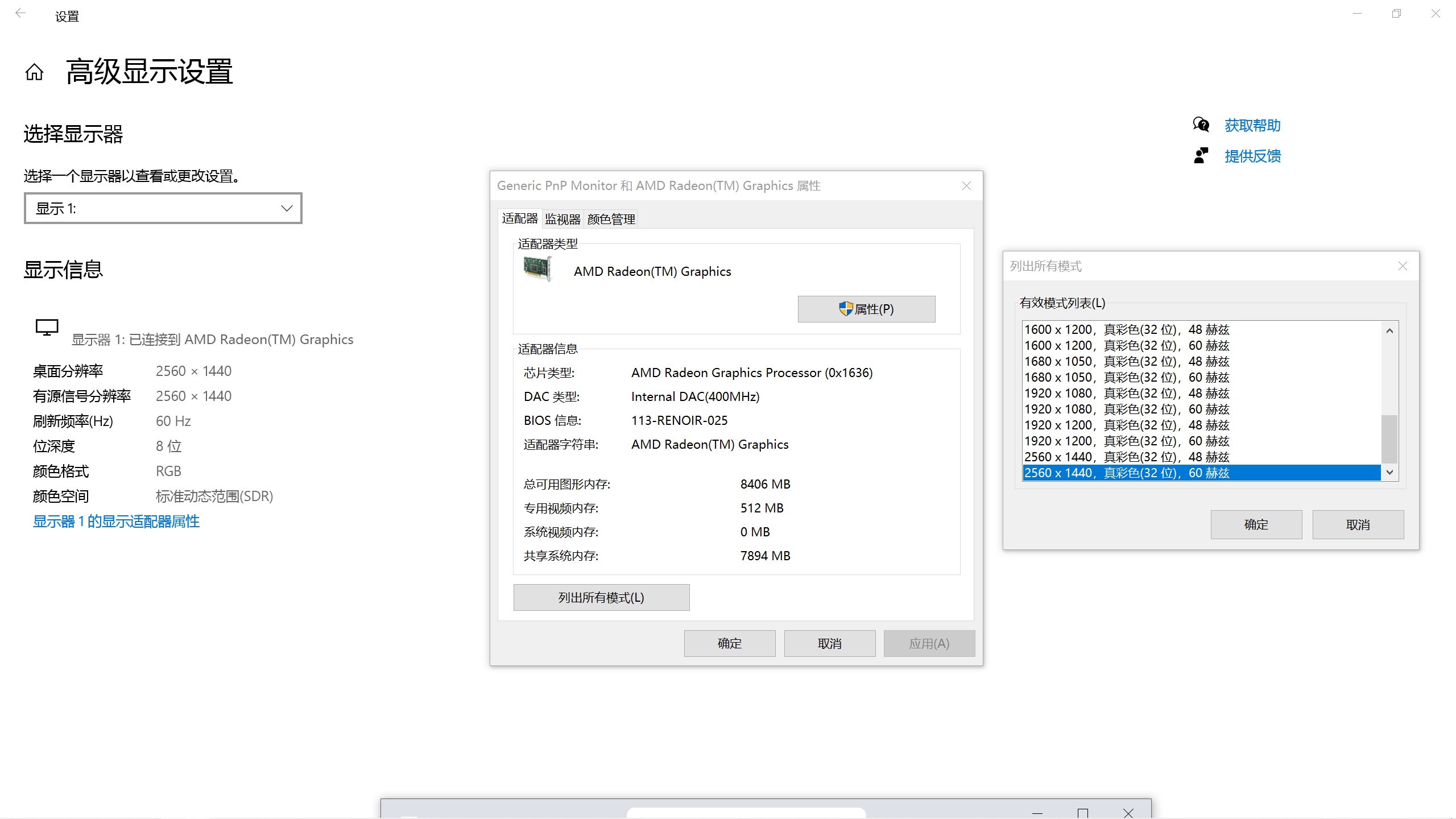Click the 提供反馈 person icon
This screenshot has height=819, width=1456.
point(1201,155)
